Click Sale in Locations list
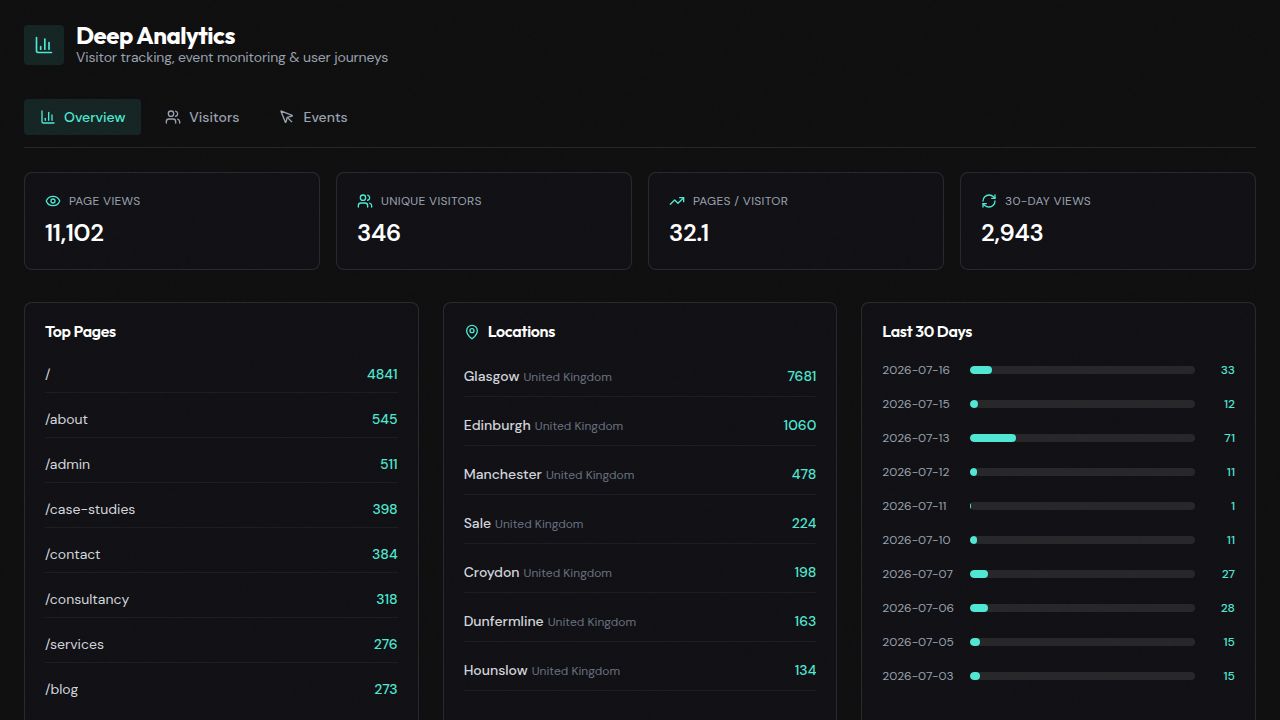 477,523
